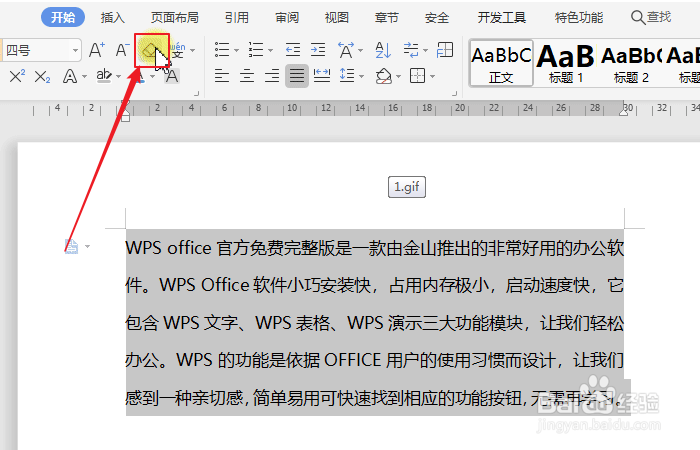Apply the 标题 1 style
The width and height of the screenshot is (700, 450).
pos(566,64)
